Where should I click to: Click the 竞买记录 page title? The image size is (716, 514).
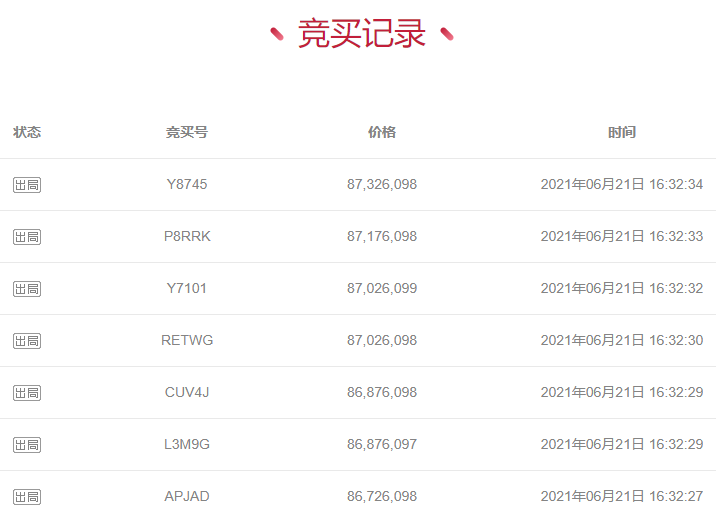[362, 34]
